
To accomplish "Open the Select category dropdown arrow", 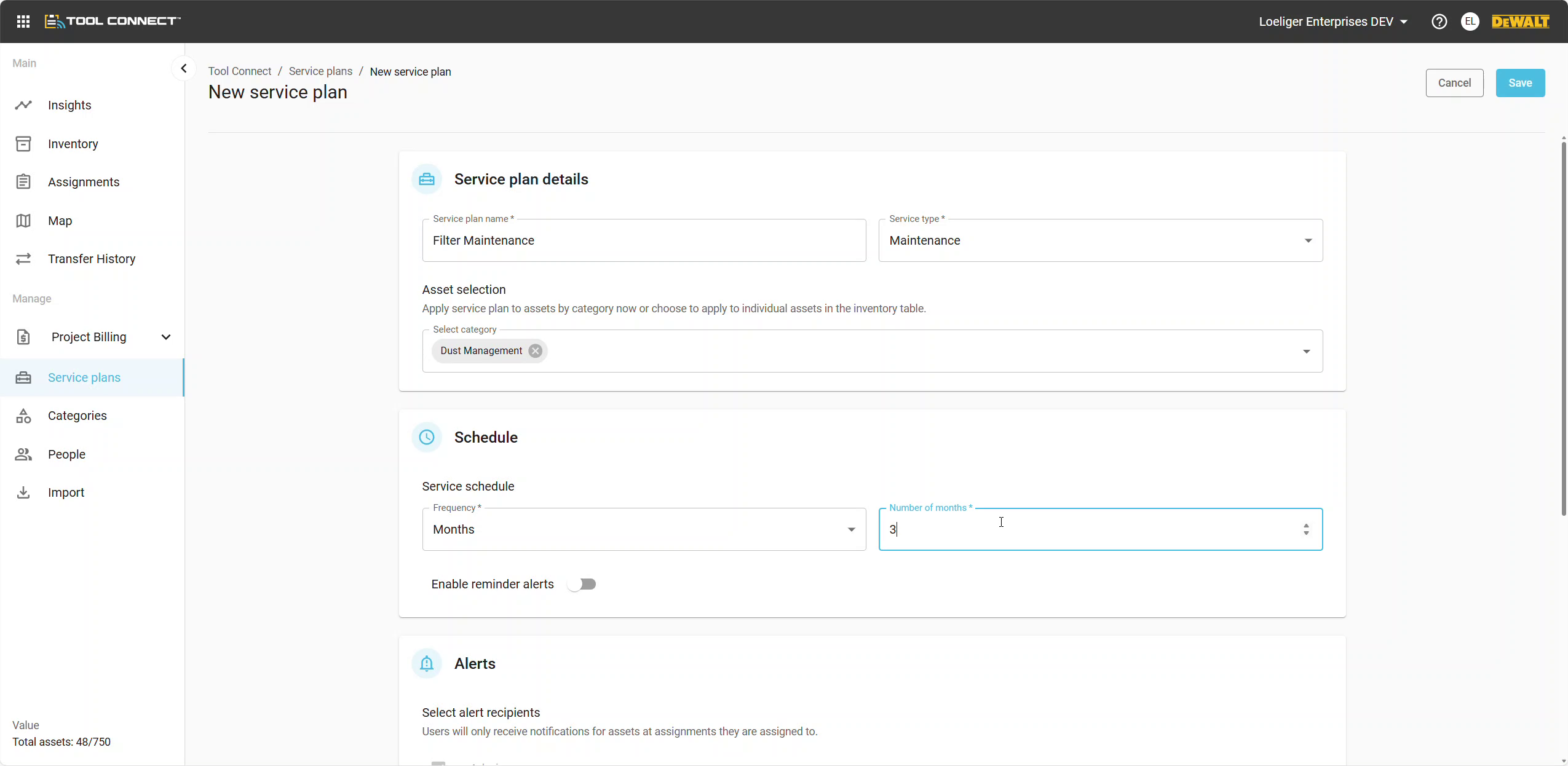I will (1307, 352).
